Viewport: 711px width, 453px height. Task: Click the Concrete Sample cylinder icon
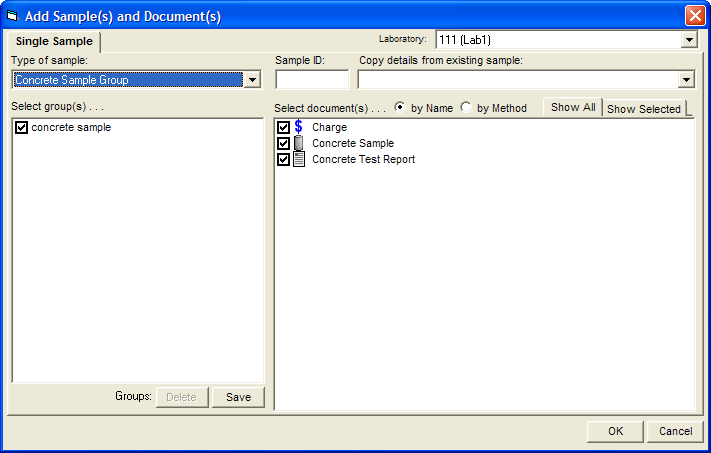tap(298, 143)
